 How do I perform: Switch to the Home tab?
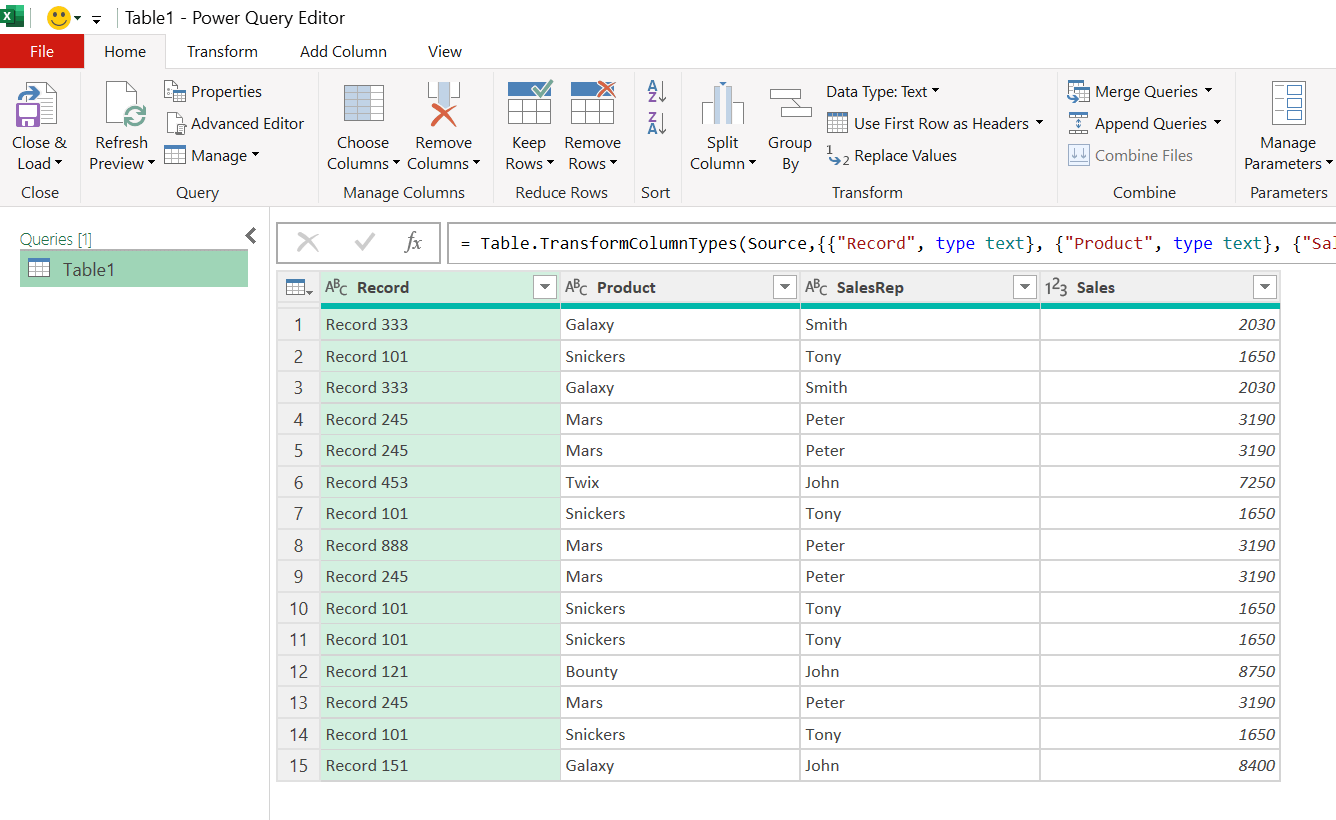125,52
